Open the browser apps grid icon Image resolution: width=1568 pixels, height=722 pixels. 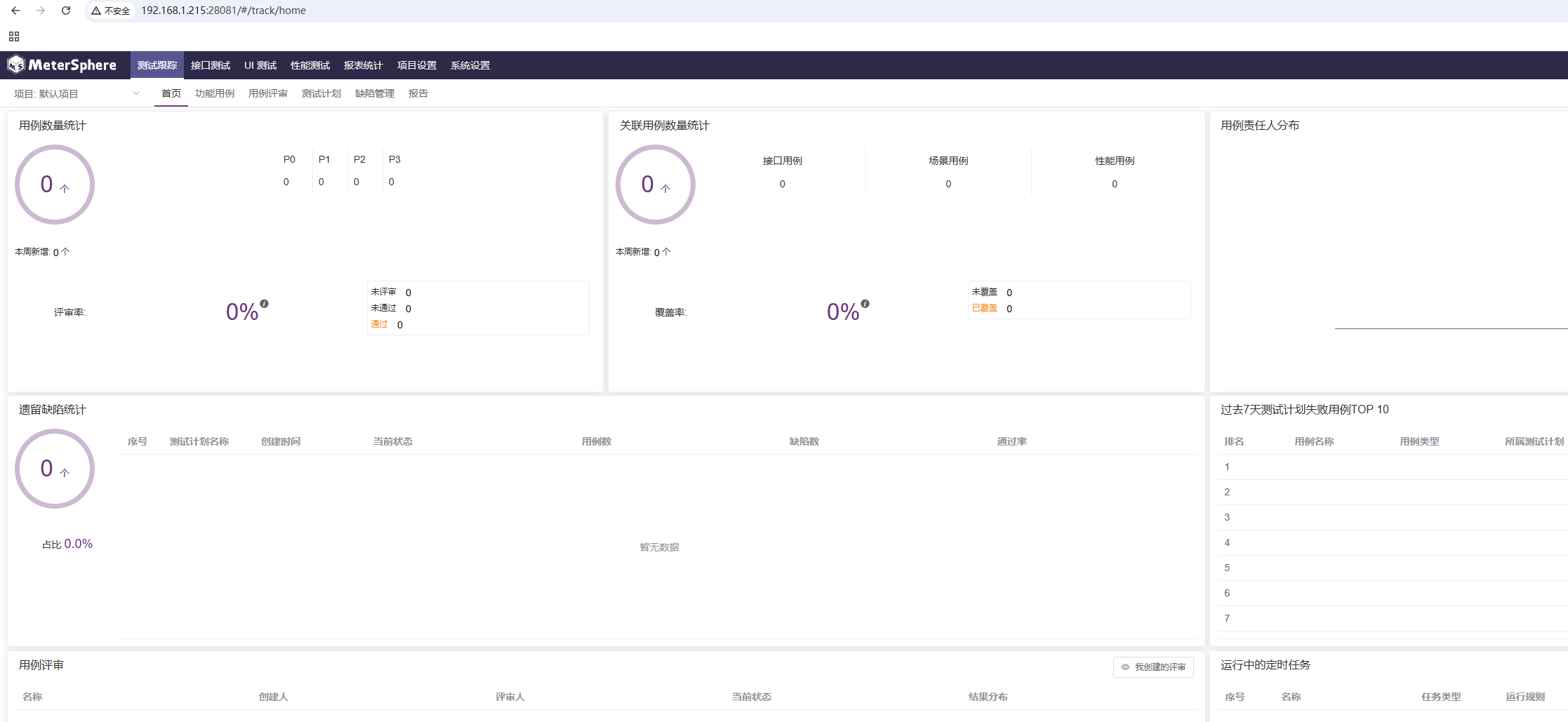click(x=14, y=36)
